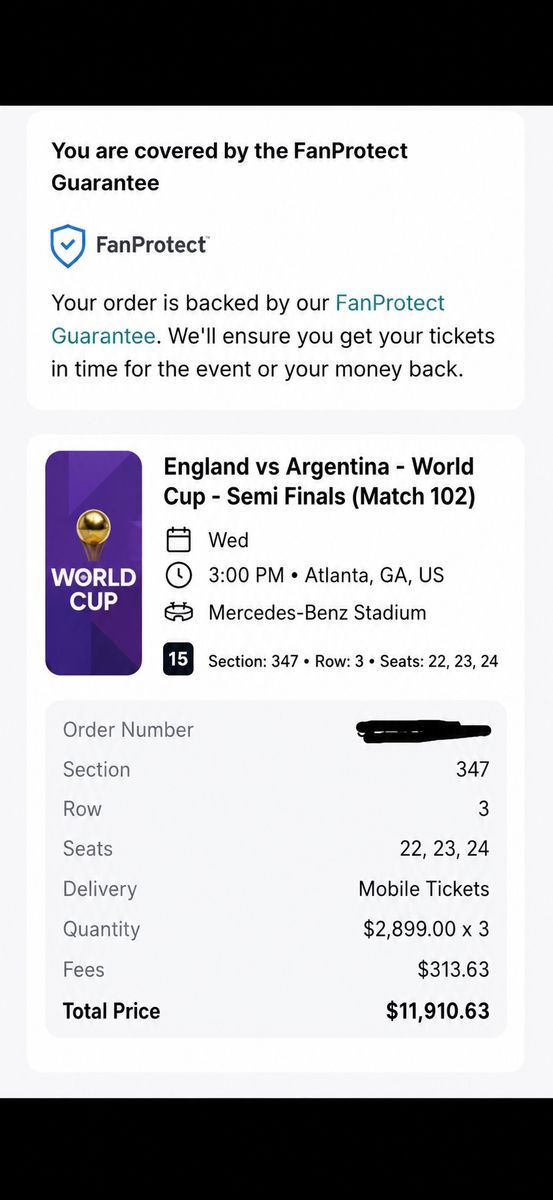Select the England vs Argentina event title
The width and height of the screenshot is (553, 1200).
click(x=319, y=481)
